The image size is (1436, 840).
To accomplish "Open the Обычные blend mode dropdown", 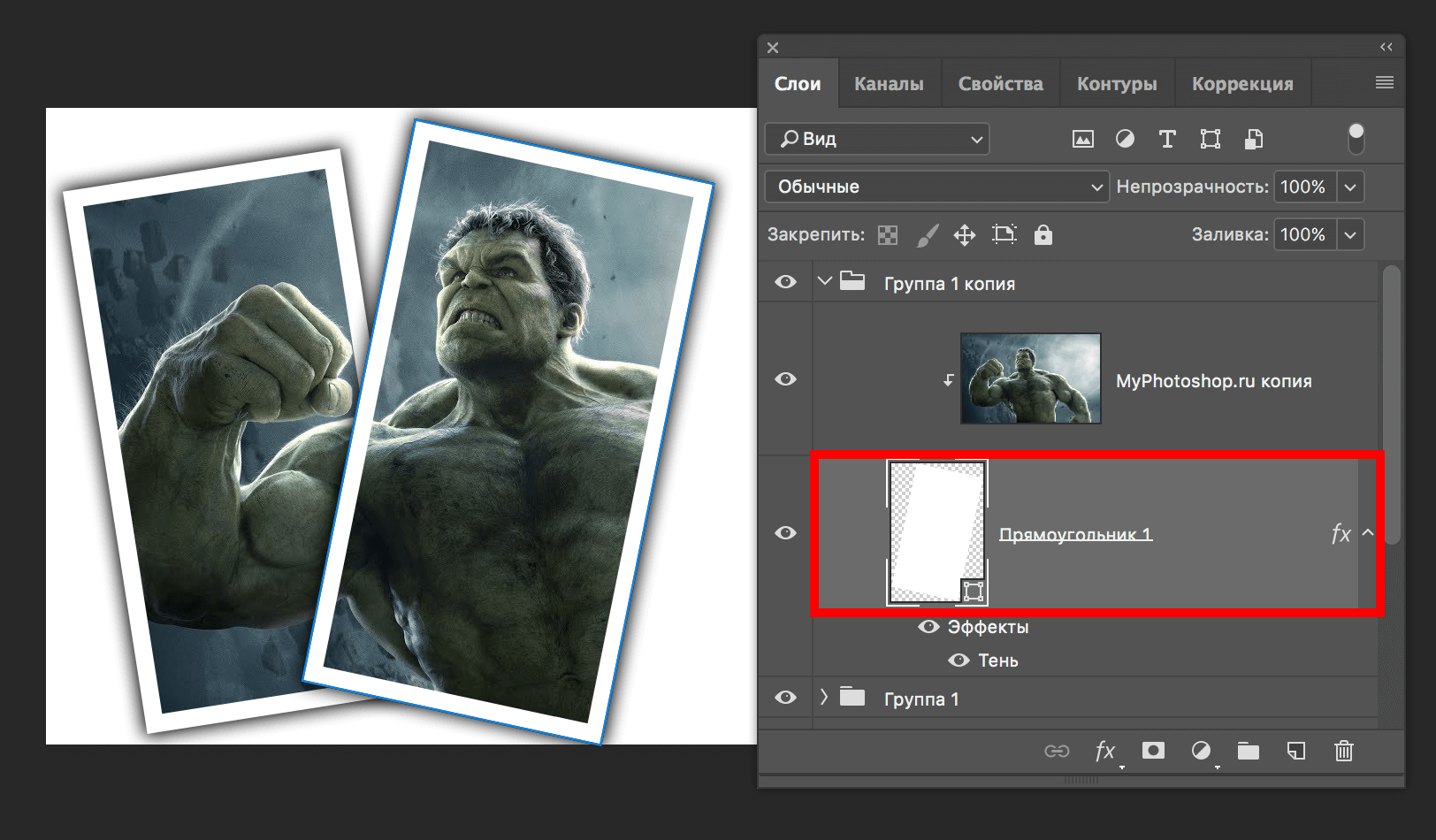I will pyautogui.click(x=936, y=187).
